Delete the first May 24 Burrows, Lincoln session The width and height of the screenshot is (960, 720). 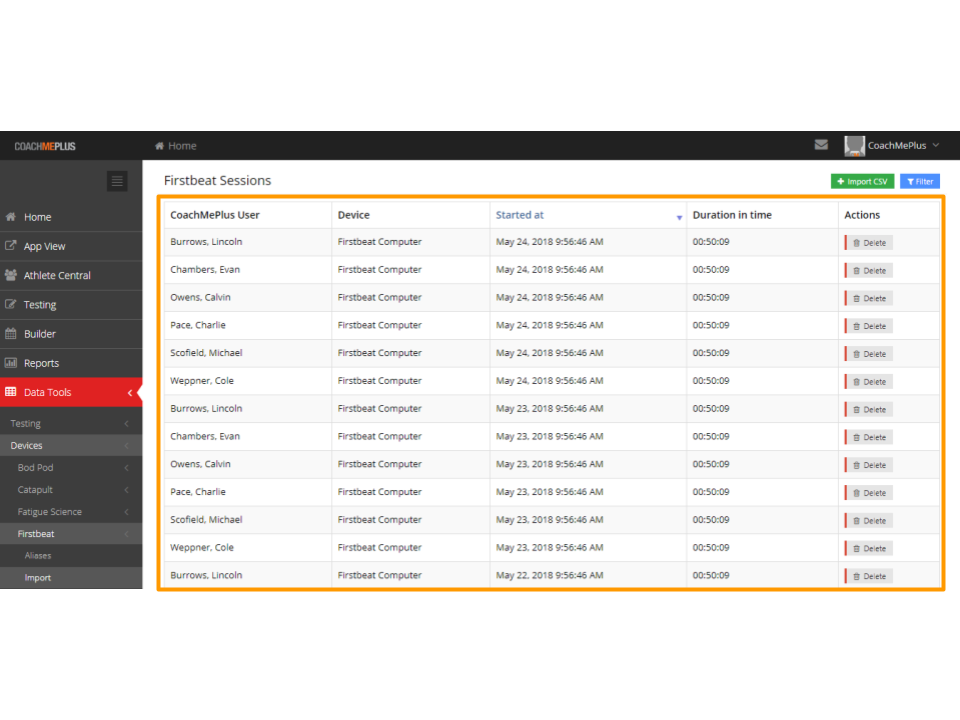pos(869,242)
